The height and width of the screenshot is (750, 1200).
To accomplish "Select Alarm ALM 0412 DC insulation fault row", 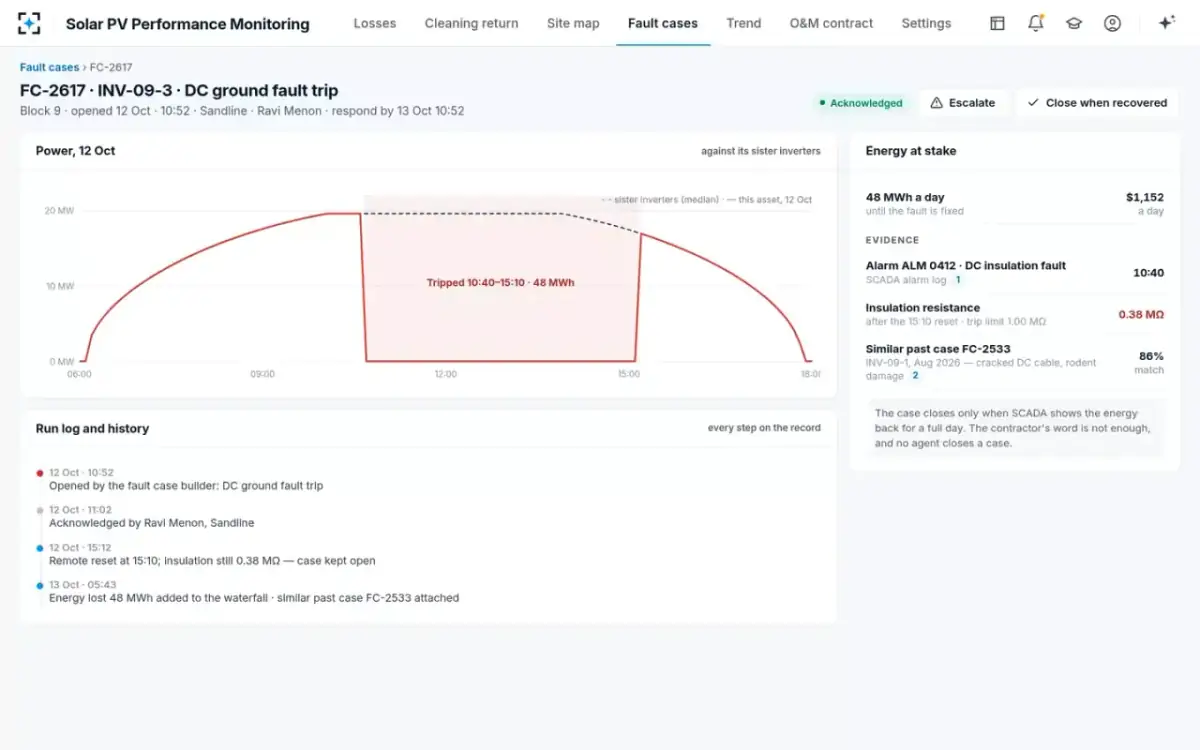I will pos(1014,272).
